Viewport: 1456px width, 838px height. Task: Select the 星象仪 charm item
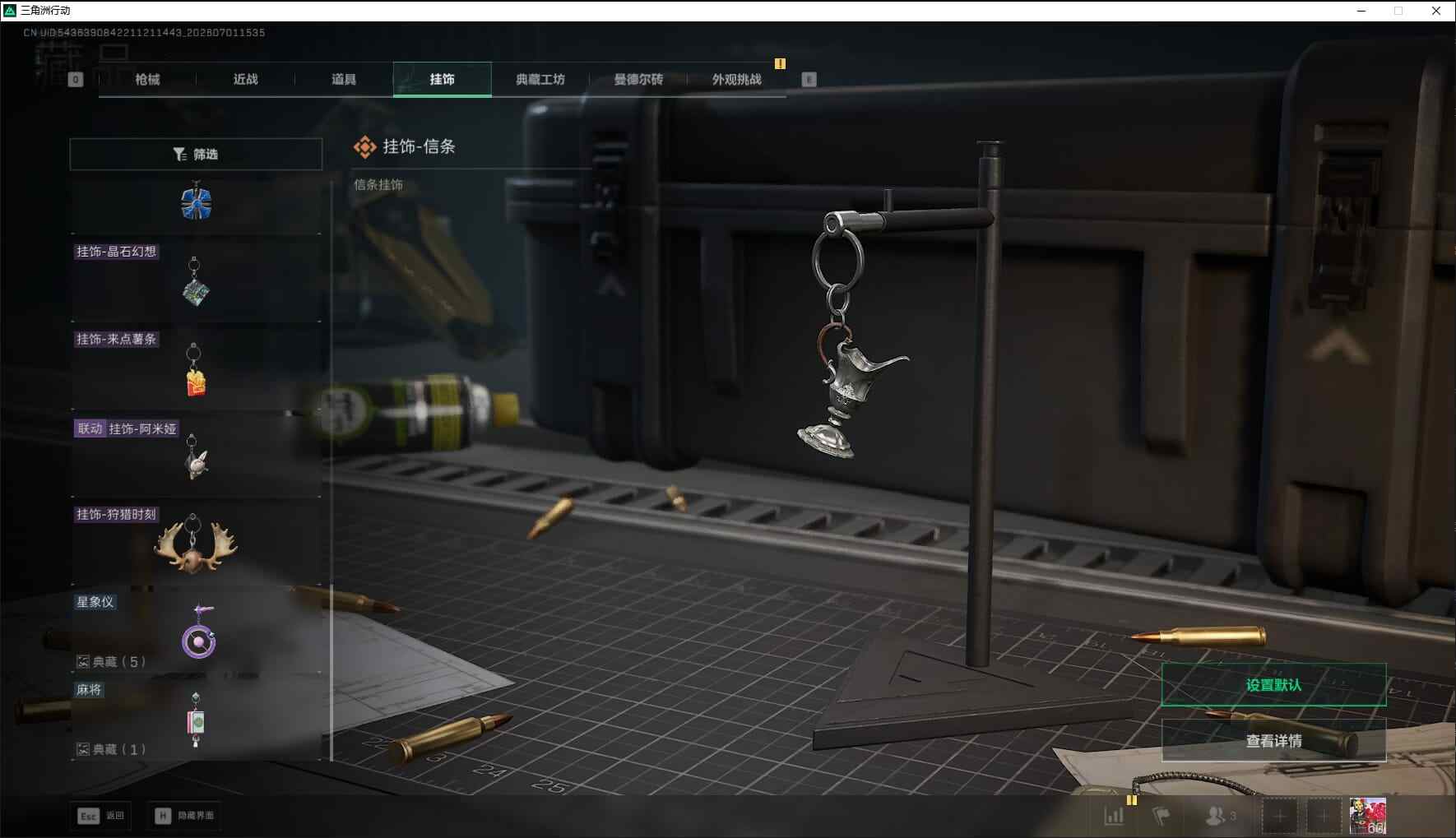(196, 631)
